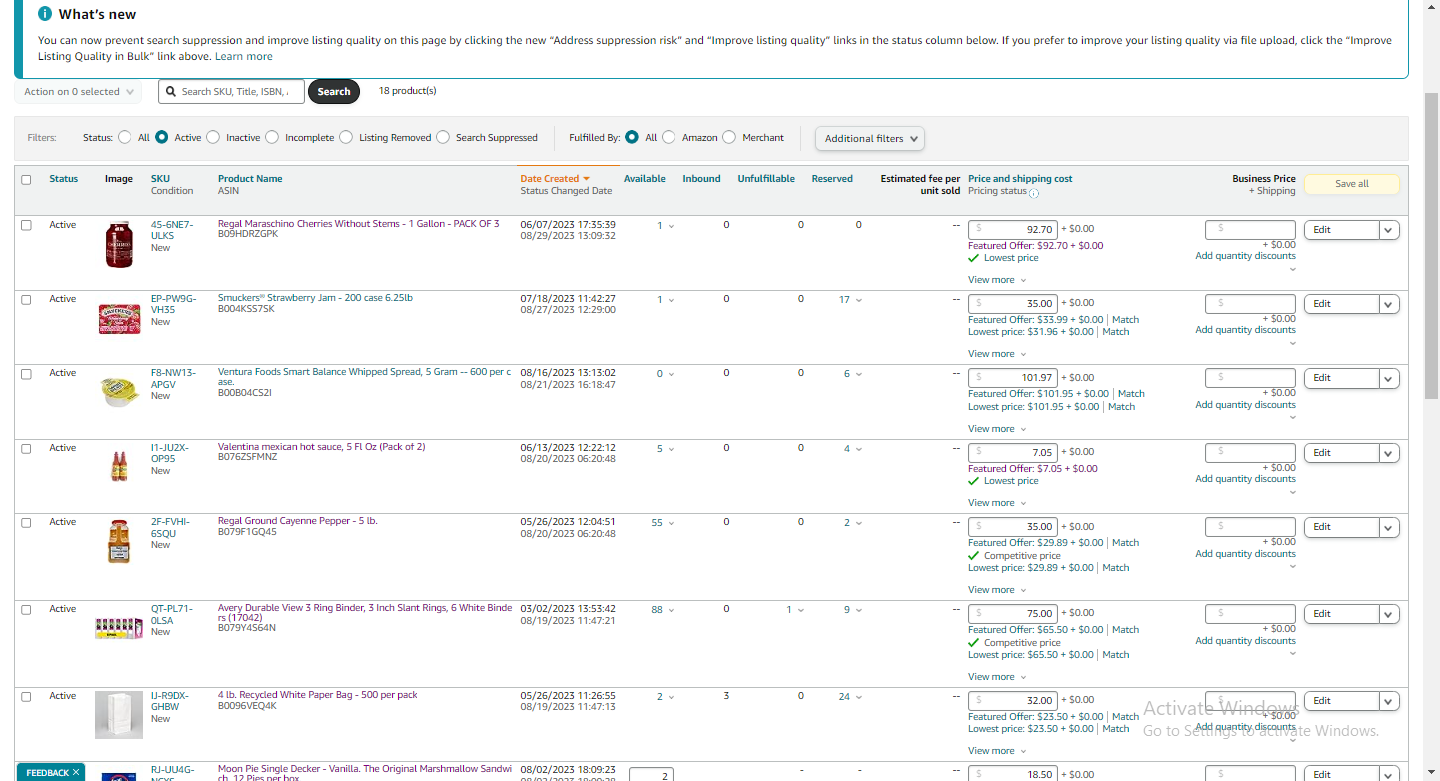Expand the Available quantity 55 for Cayenne Pepper
This screenshot has width=1440, height=781.
[663, 523]
